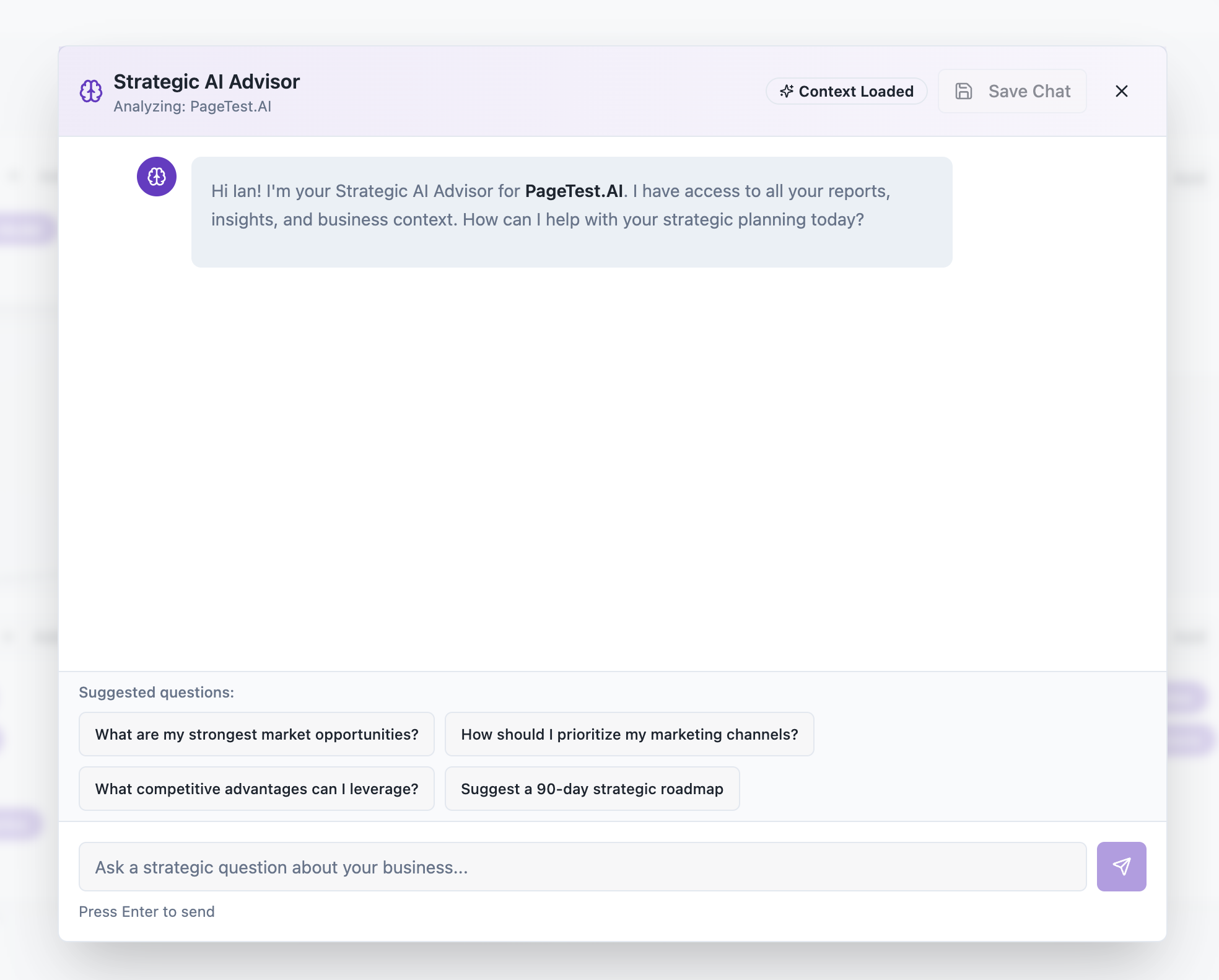The image size is (1219, 980).
Task: Click the bold PageTest.AI text in the message
Action: [x=574, y=191]
